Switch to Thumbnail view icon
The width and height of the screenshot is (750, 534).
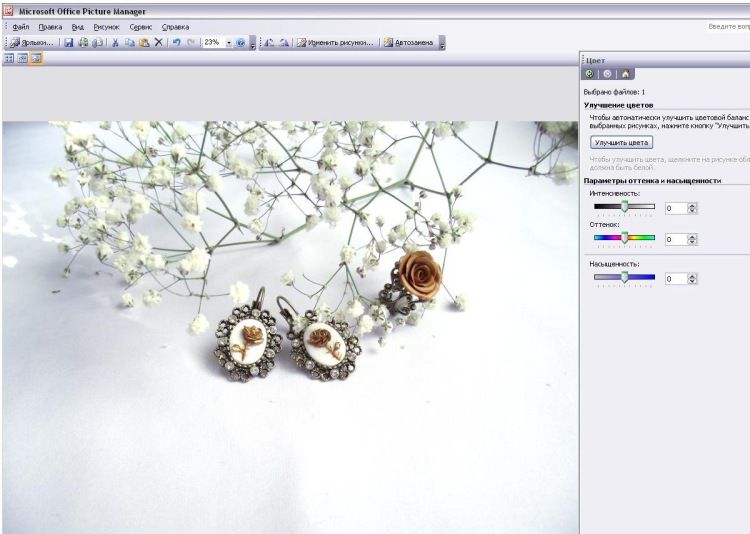[10, 59]
